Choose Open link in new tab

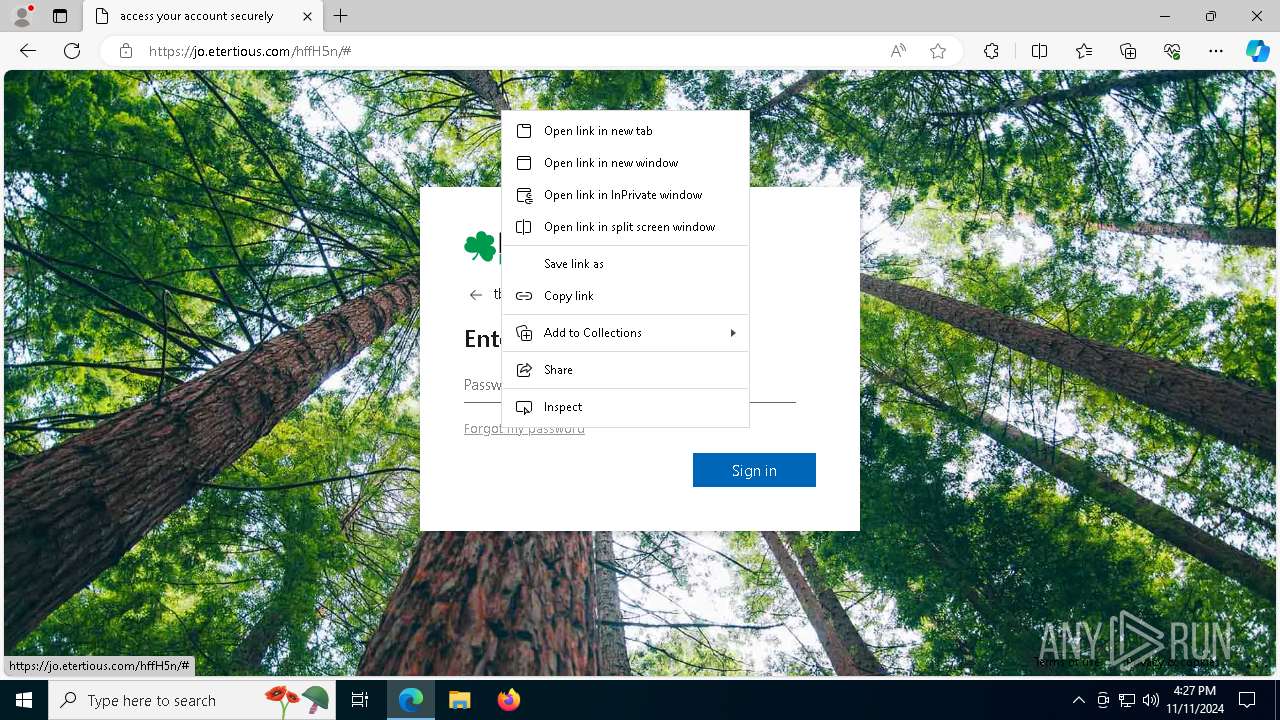[625, 131]
